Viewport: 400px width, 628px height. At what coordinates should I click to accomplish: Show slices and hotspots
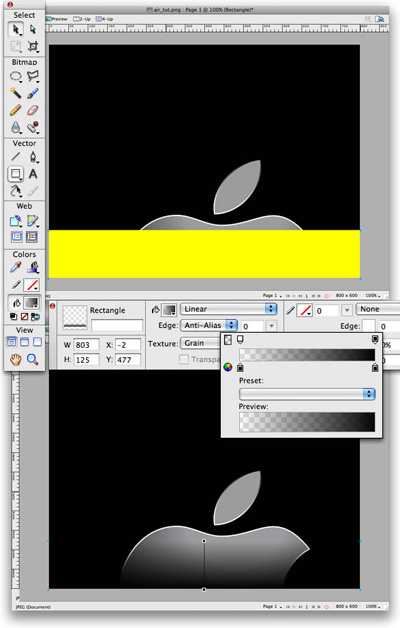pos(32,237)
